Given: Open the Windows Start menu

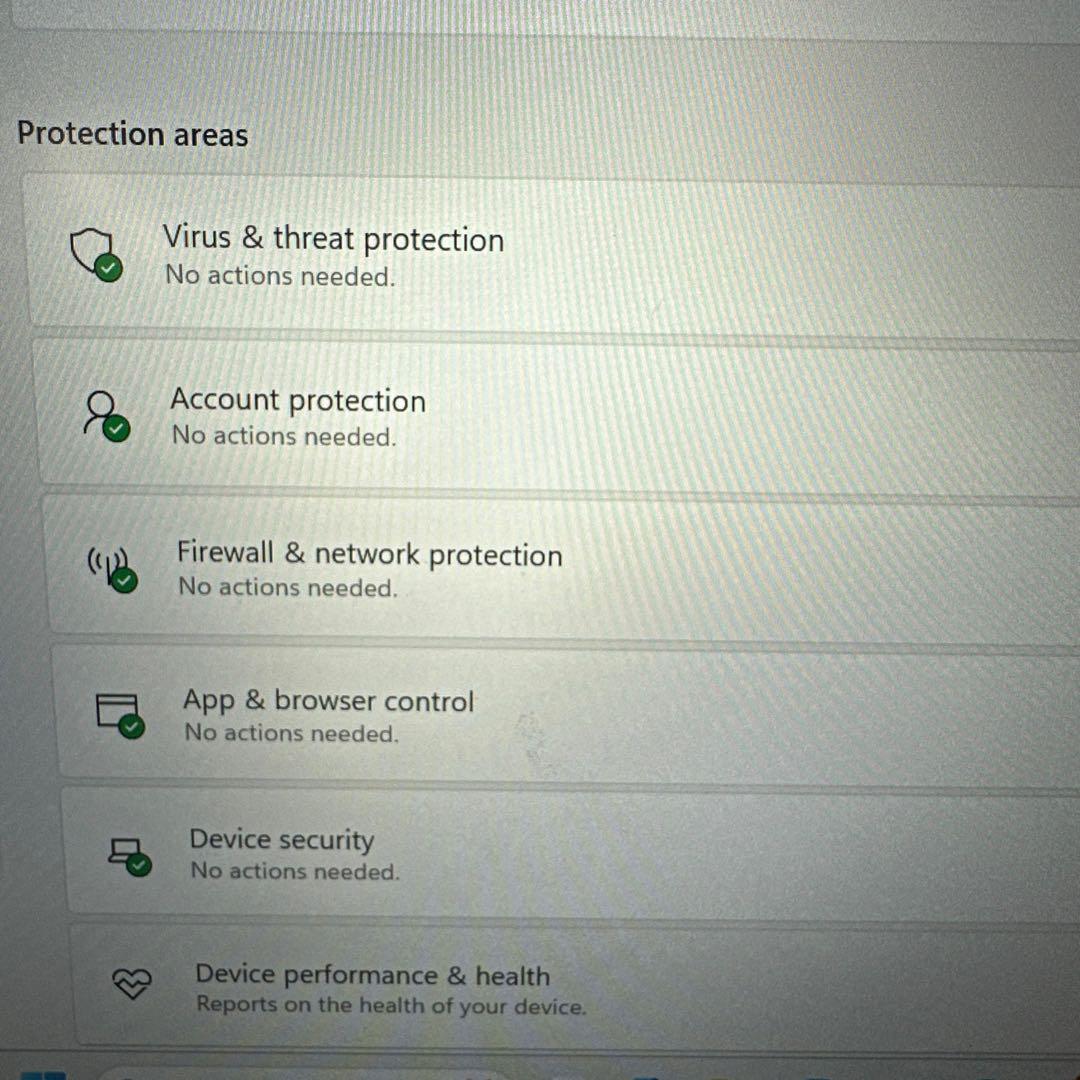Looking at the screenshot, I should click(42, 1074).
